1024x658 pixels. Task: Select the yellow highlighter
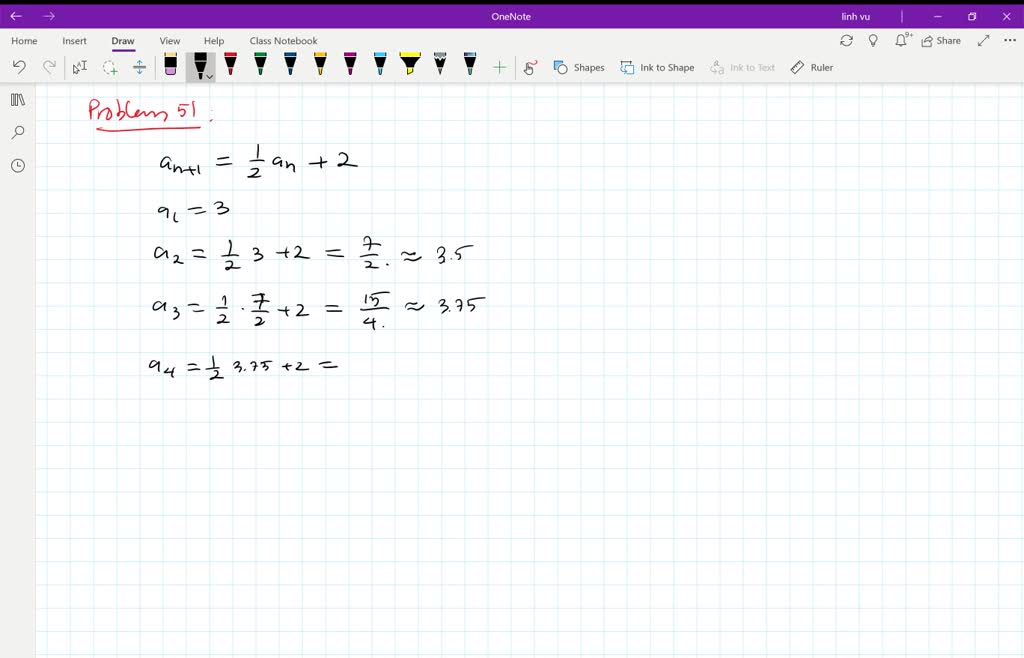coord(410,66)
